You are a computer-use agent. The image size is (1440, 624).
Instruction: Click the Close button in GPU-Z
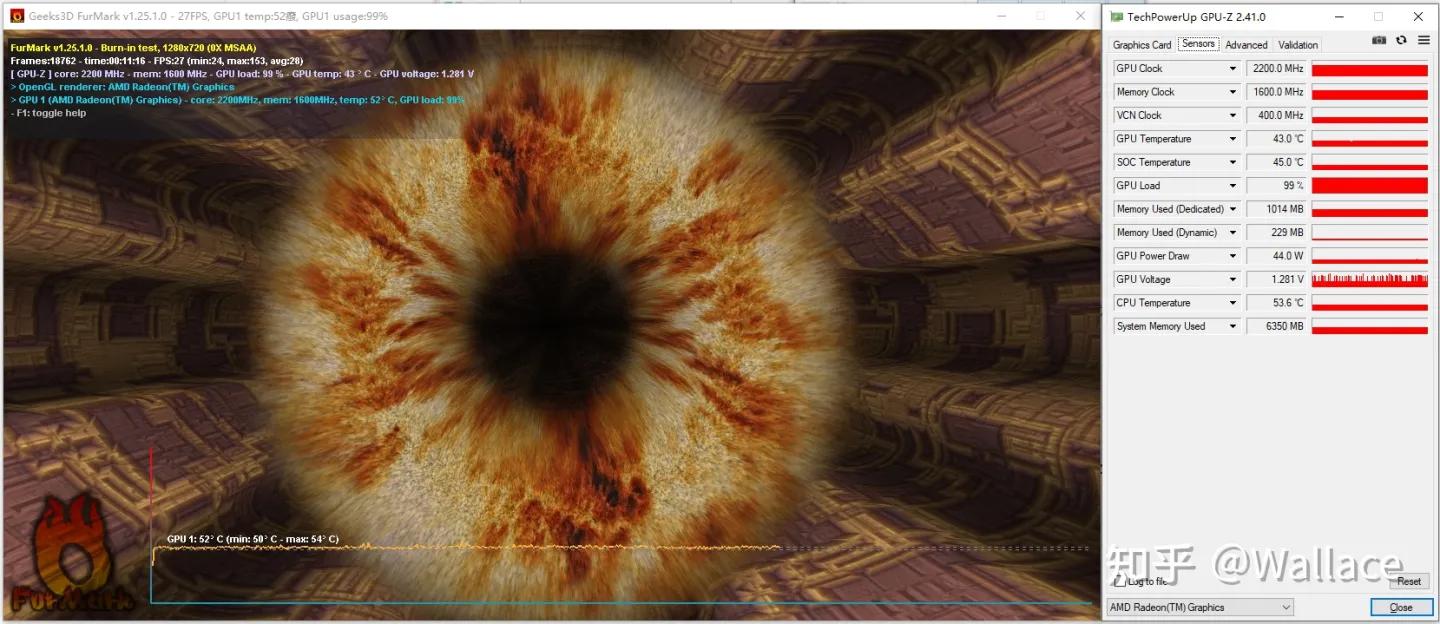(1400, 607)
